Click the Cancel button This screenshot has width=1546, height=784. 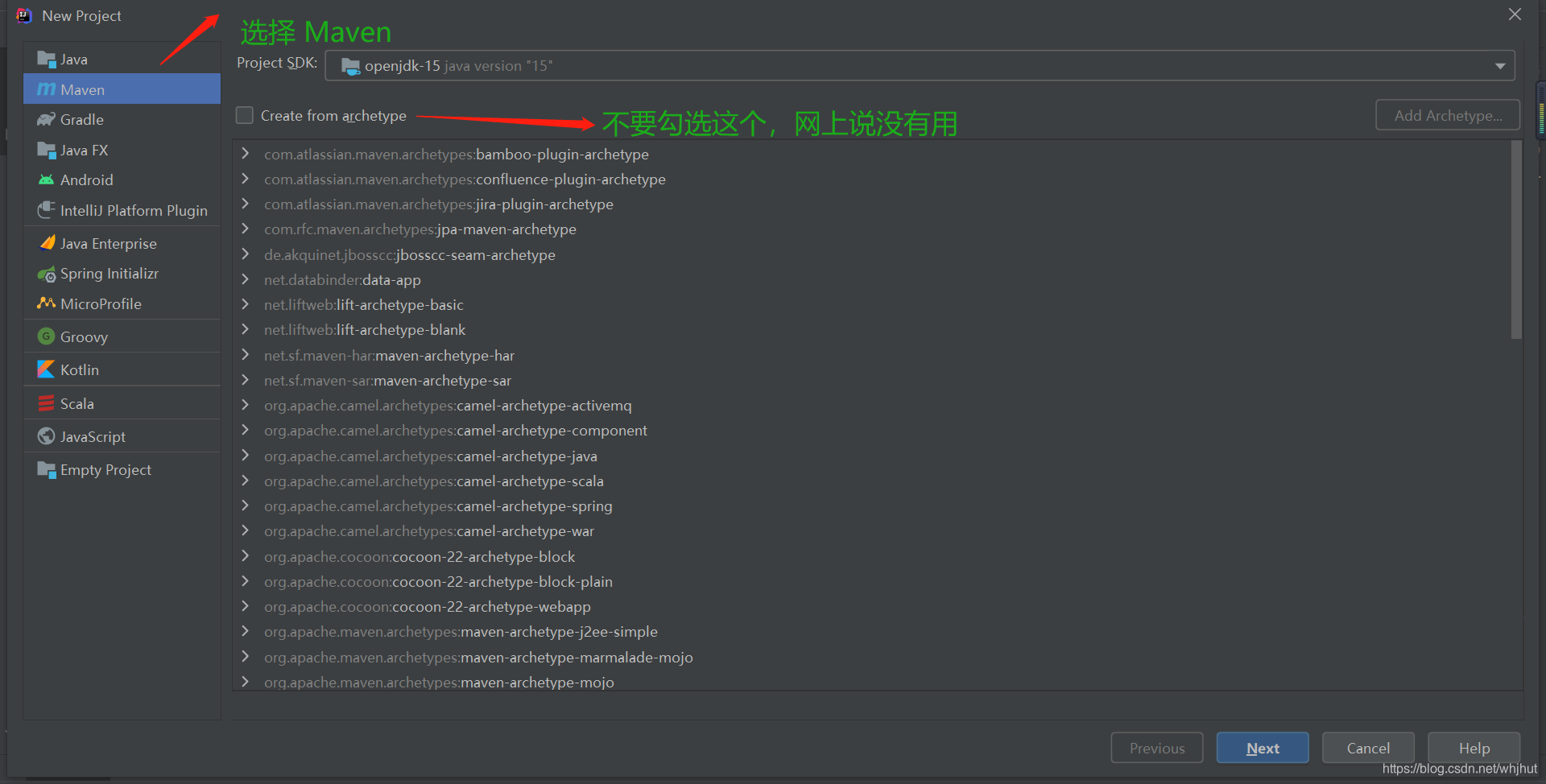(1368, 748)
